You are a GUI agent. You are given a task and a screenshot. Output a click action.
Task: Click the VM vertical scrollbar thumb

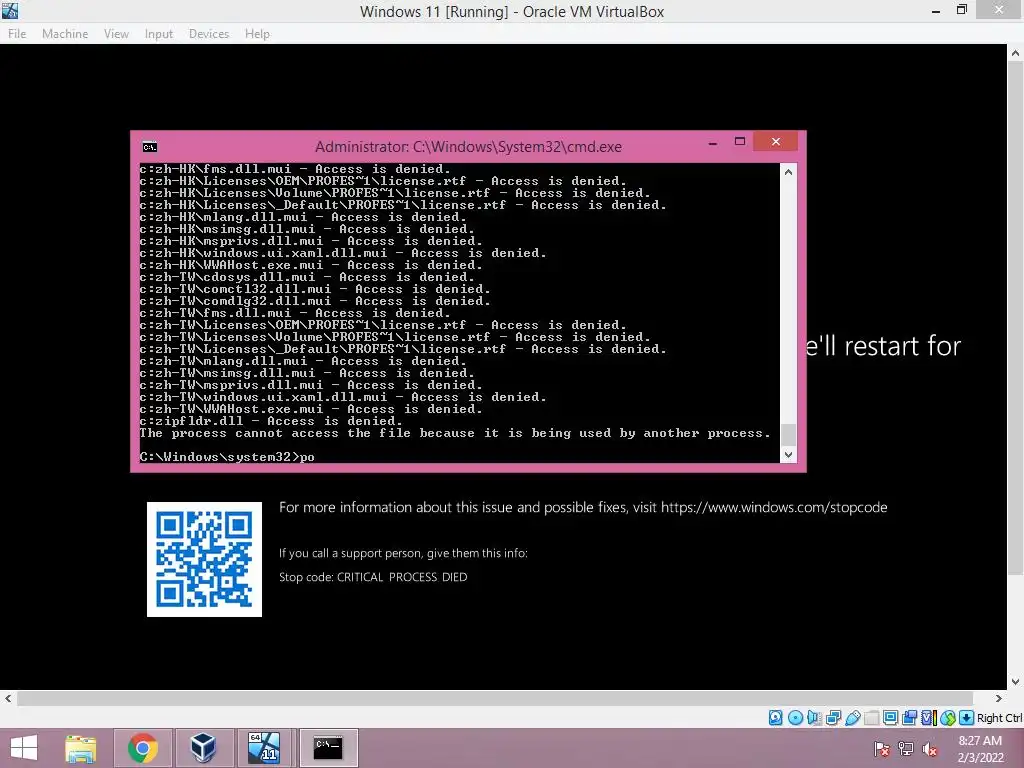[x=1015, y=318]
